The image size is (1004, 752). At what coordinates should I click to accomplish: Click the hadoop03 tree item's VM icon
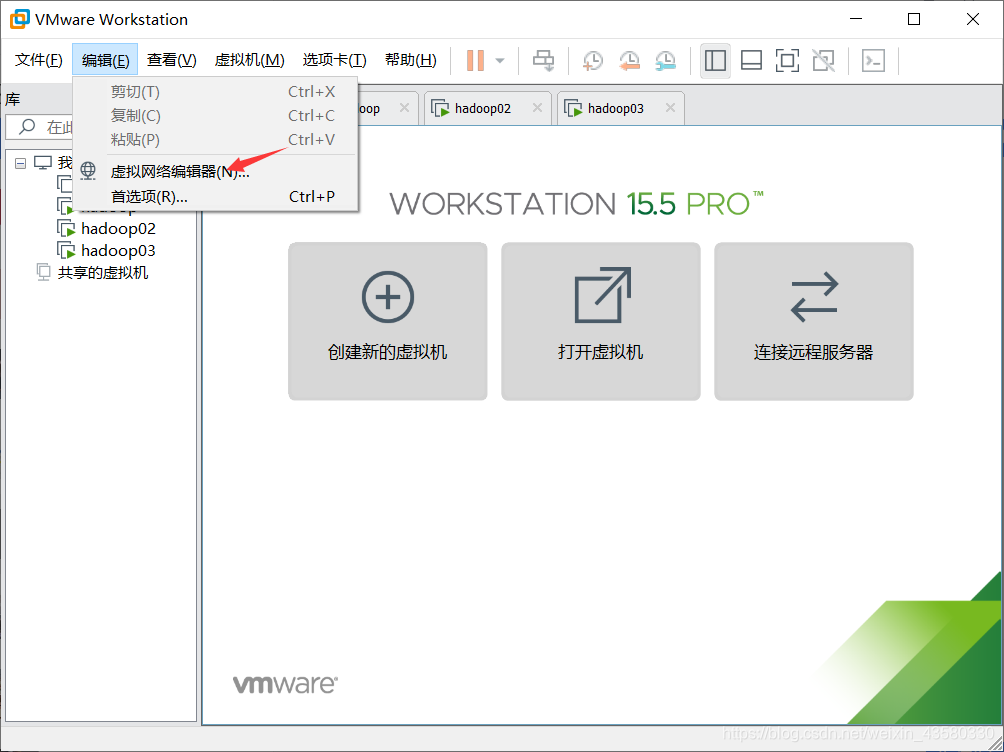click(x=67, y=250)
